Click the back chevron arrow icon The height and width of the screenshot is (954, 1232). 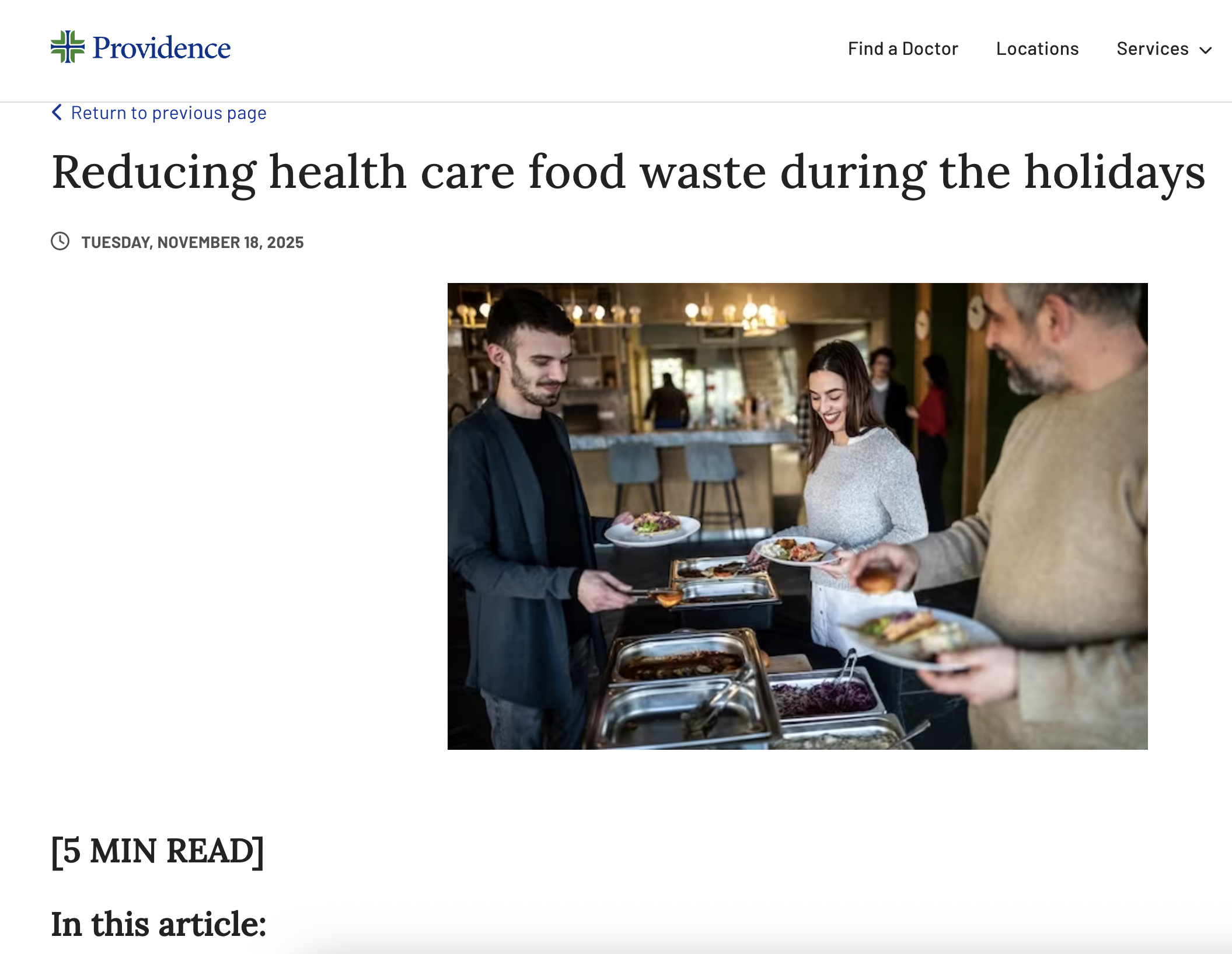[57, 112]
